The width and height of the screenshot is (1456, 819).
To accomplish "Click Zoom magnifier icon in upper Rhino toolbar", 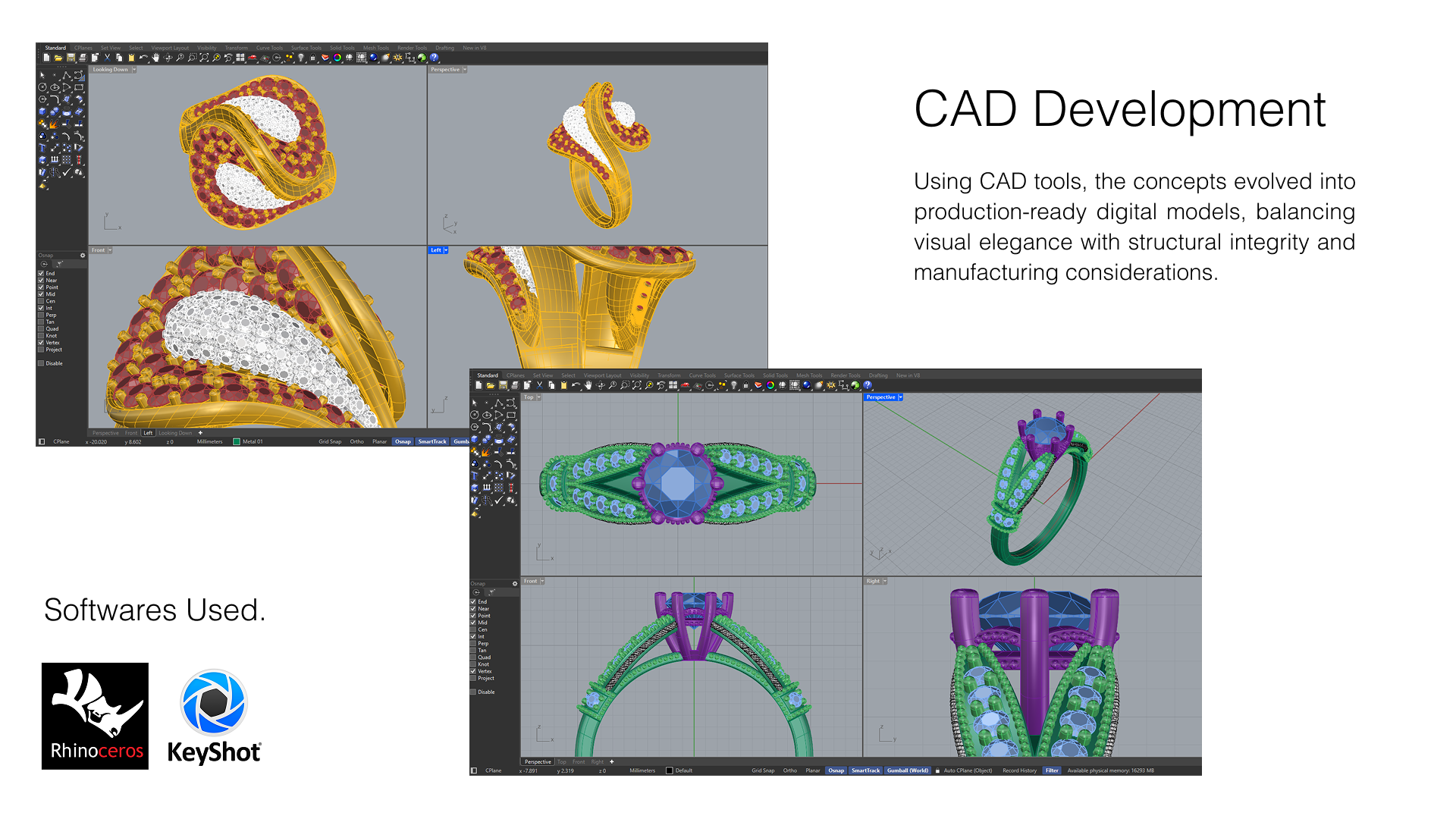I will [x=180, y=58].
